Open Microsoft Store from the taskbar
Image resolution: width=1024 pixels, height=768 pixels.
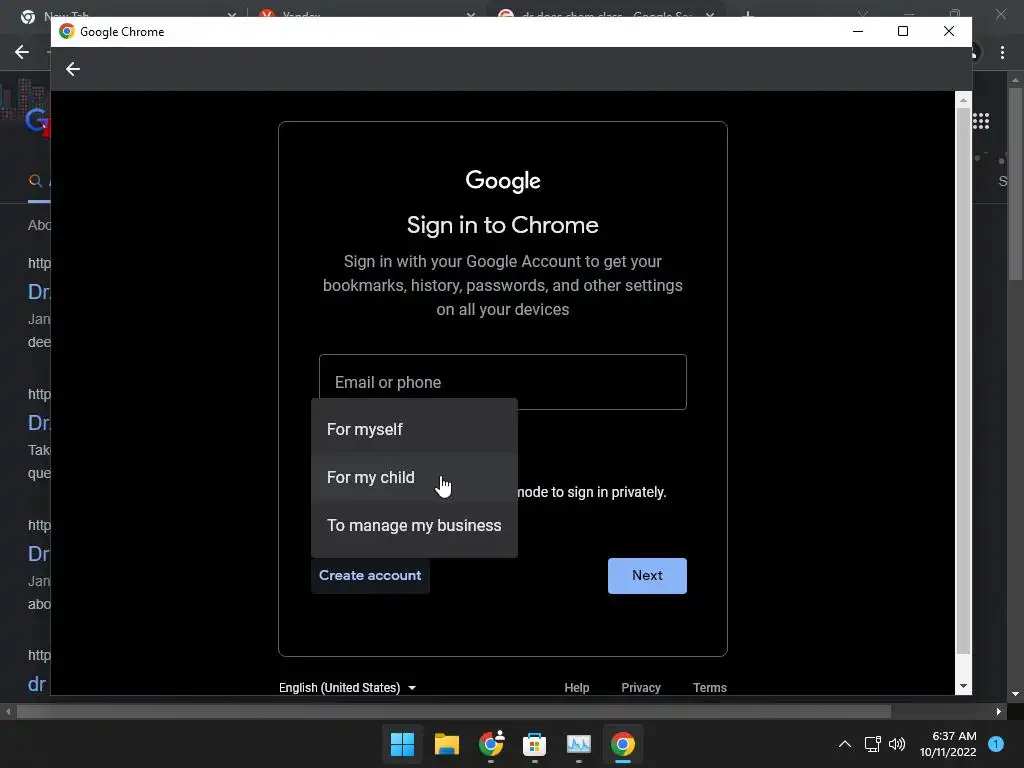click(534, 744)
